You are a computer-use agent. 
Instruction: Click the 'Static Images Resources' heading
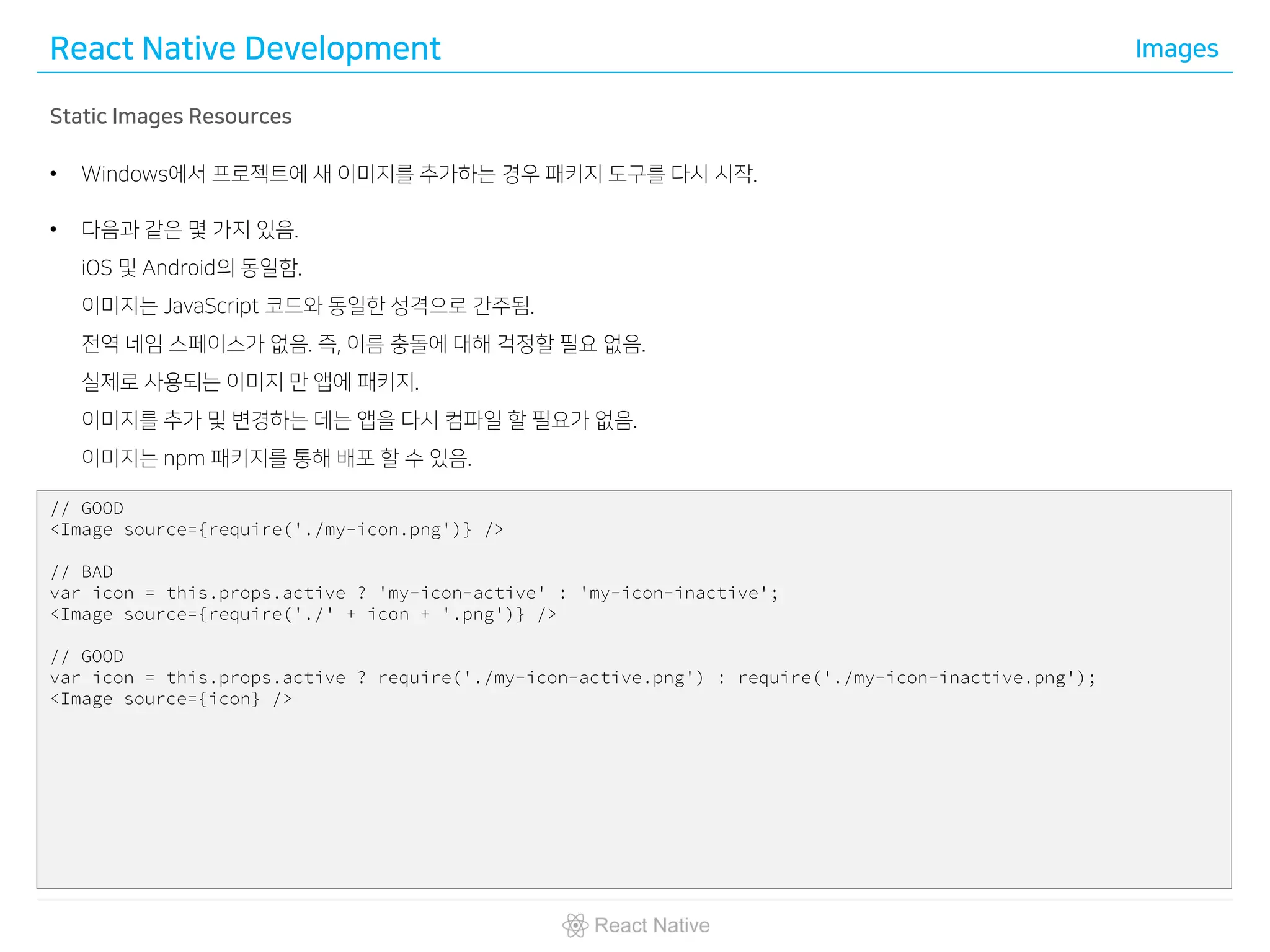[x=171, y=117]
